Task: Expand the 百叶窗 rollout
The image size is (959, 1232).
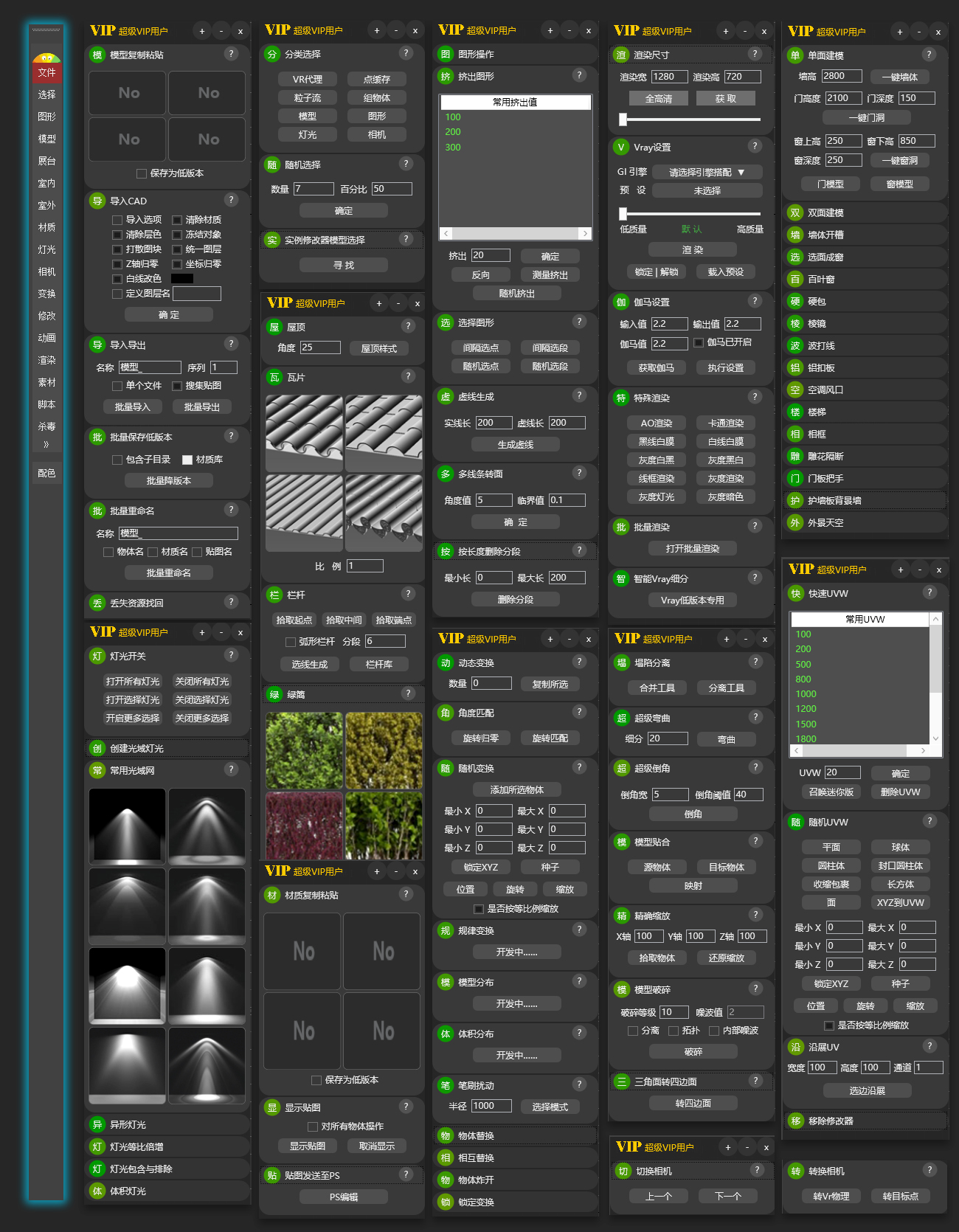Action: [864, 279]
